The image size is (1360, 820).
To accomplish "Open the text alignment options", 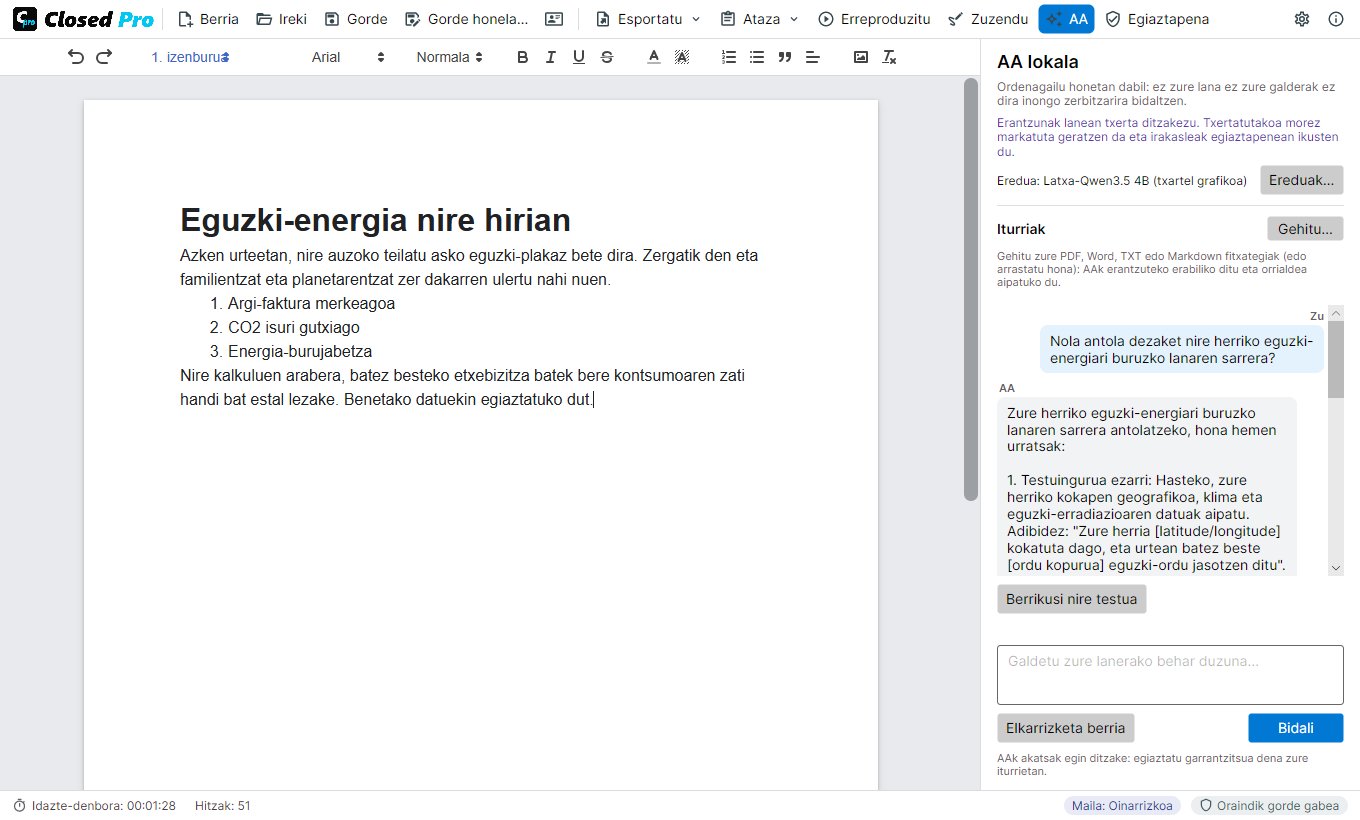I will [x=813, y=57].
